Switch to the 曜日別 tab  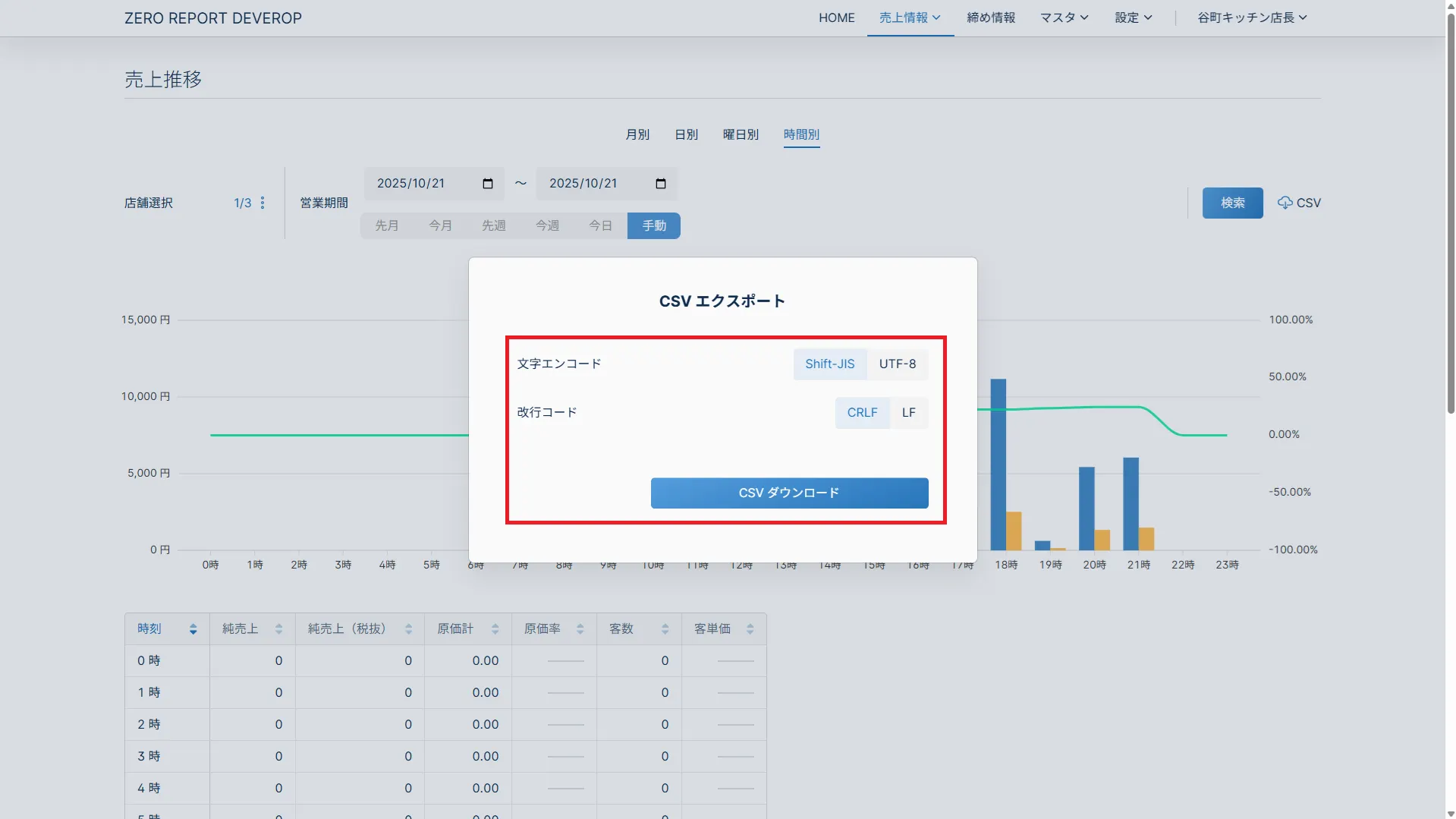click(x=741, y=134)
